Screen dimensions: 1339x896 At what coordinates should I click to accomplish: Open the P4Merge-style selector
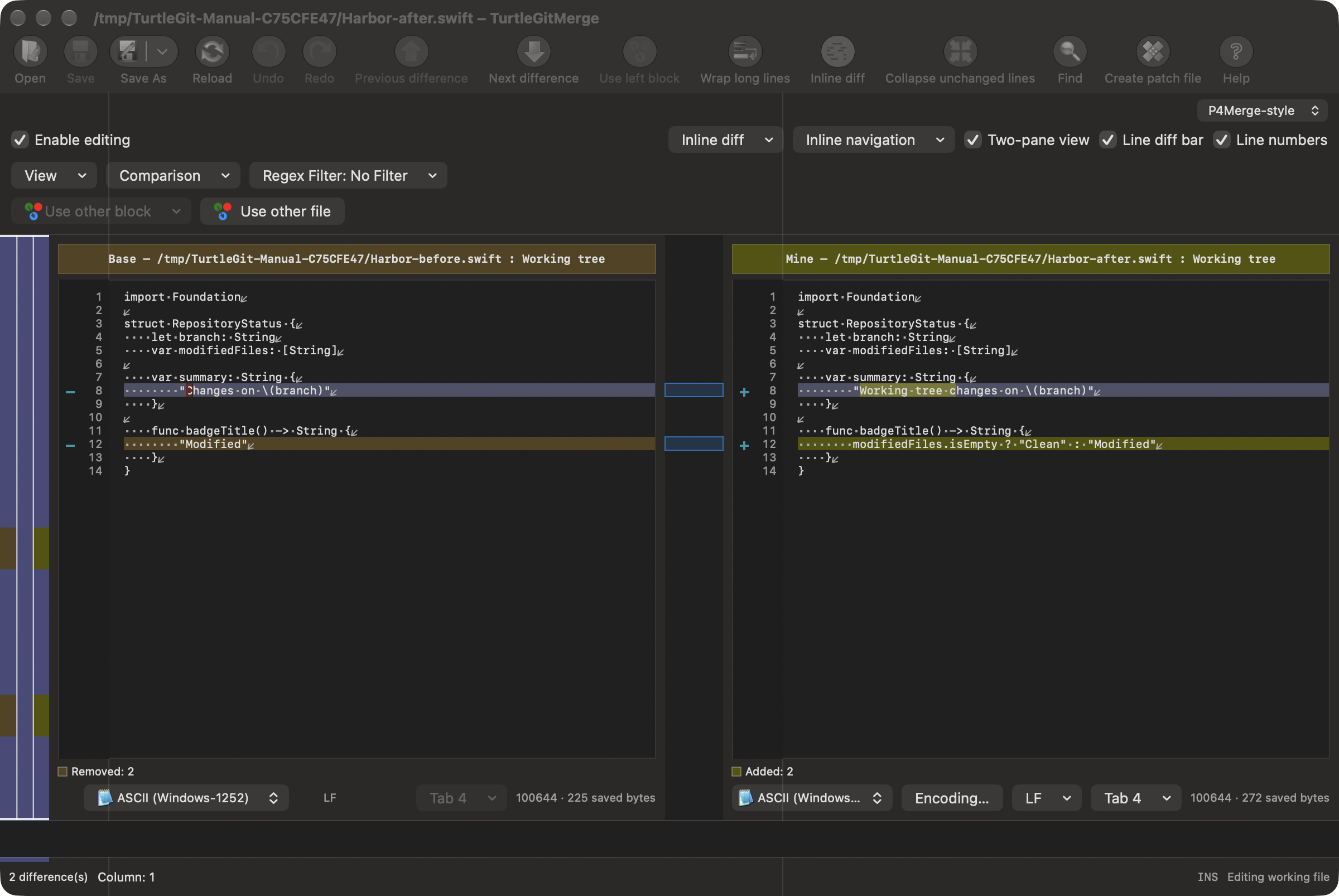tap(1262, 110)
